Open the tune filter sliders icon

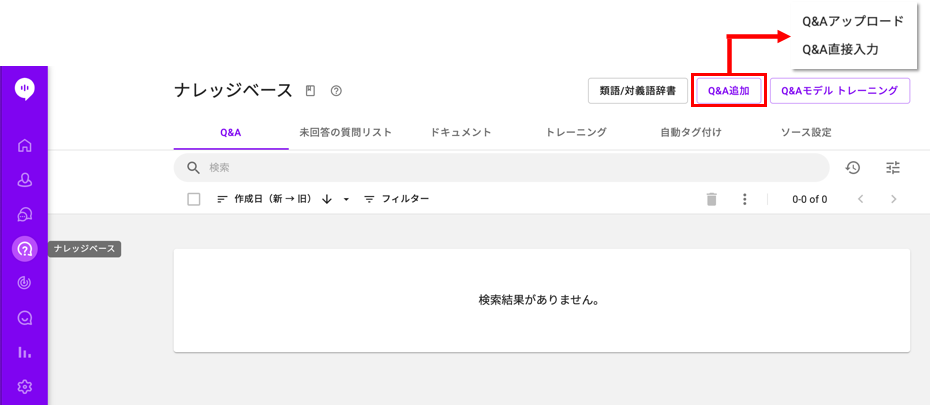tap(893, 168)
